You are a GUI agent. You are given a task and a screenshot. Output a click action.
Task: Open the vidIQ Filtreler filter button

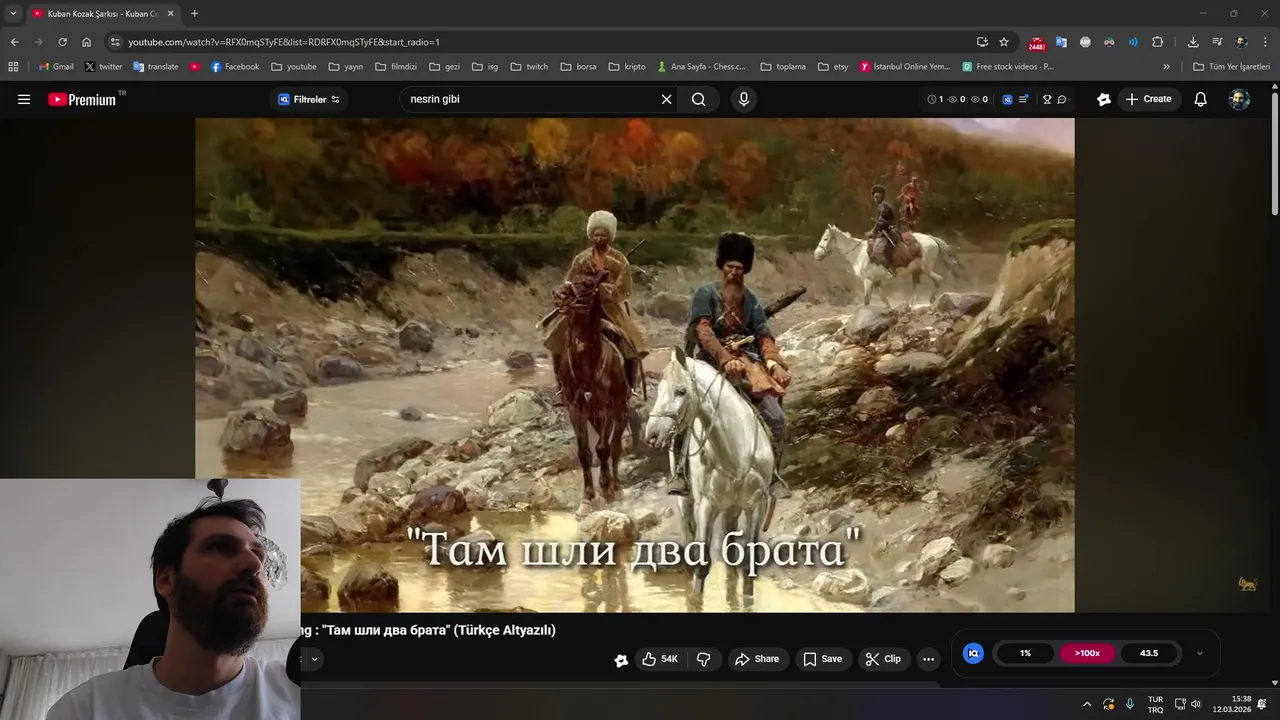click(309, 99)
